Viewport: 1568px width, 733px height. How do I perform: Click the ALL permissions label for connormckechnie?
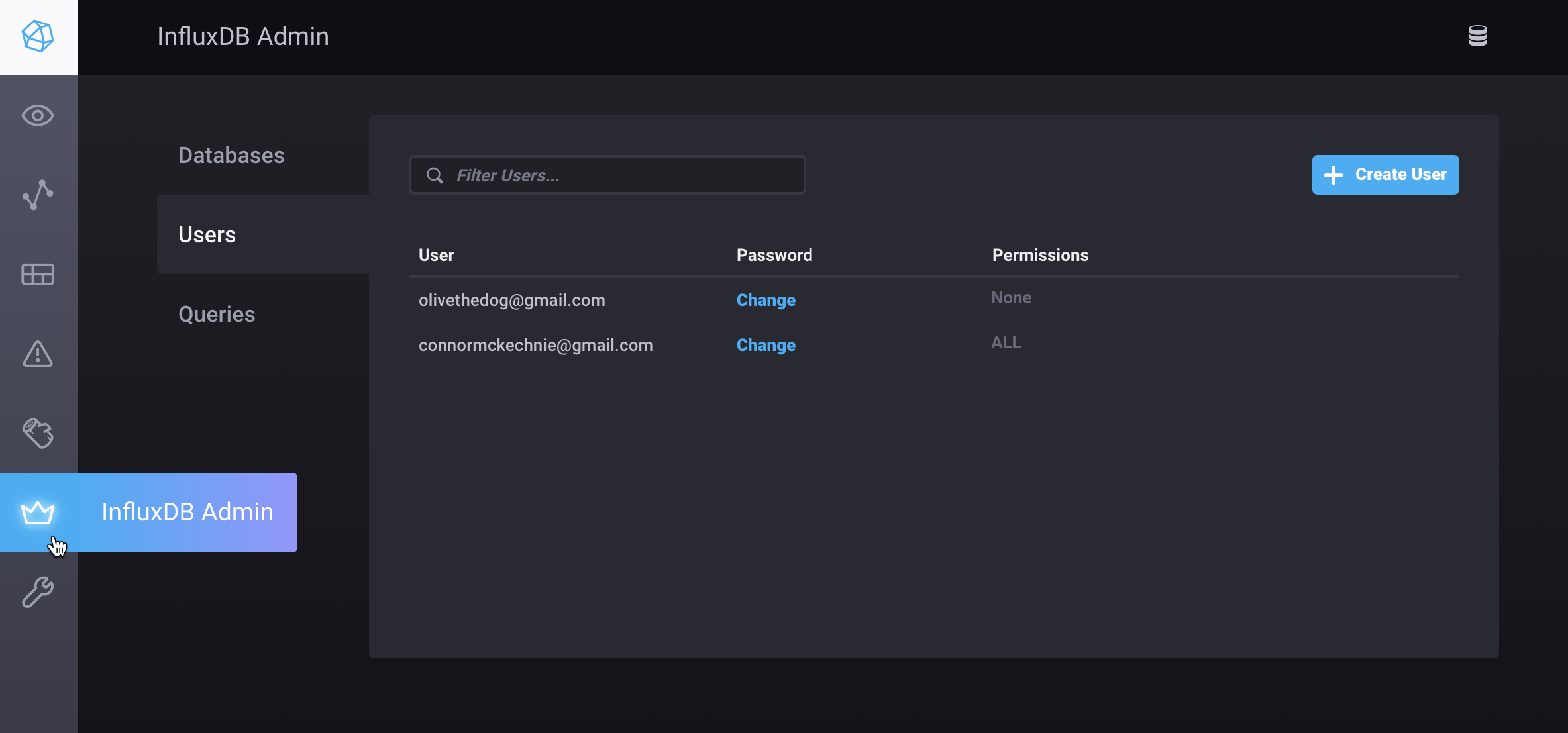[x=1006, y=342]
